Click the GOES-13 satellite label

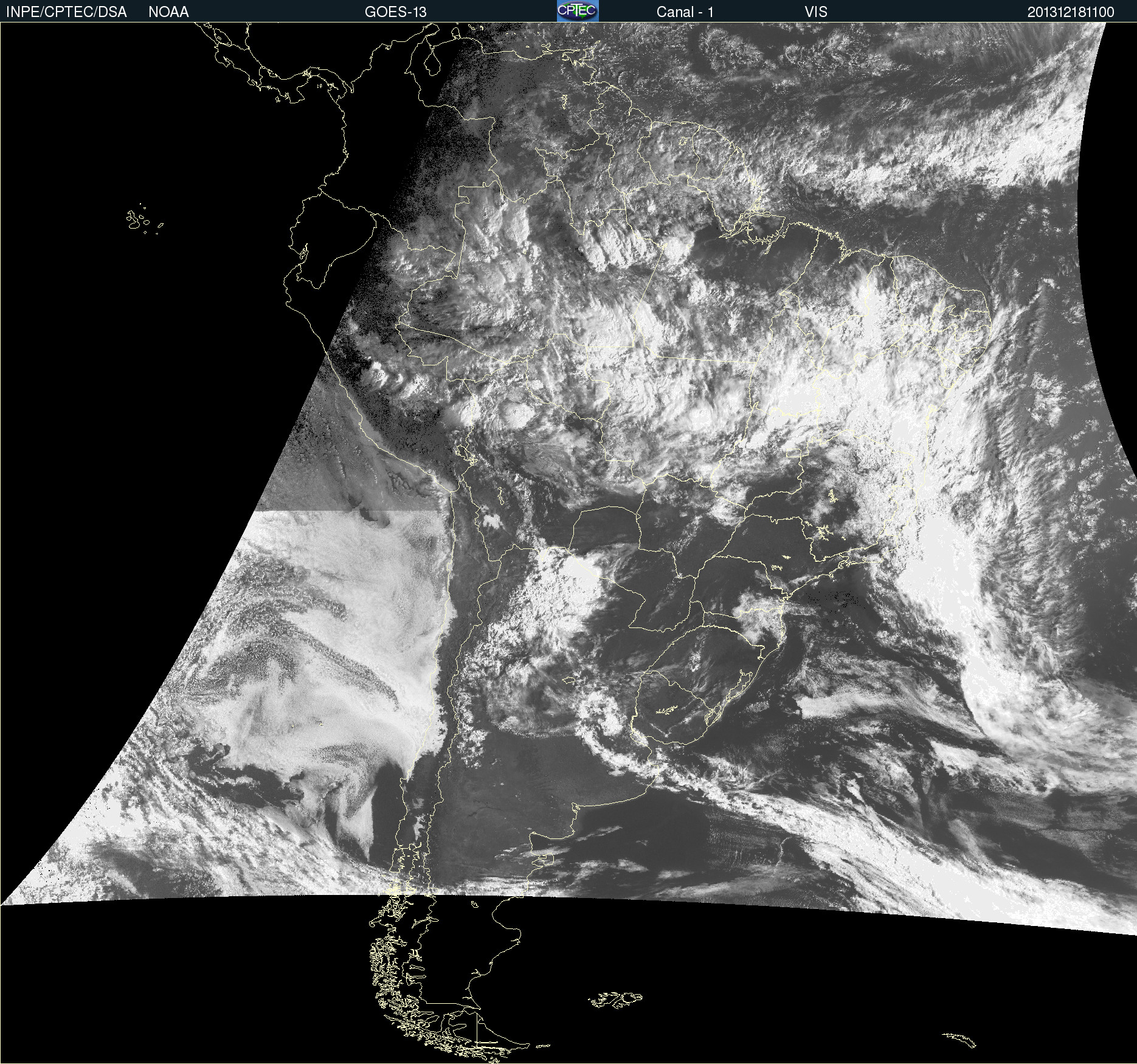(x=396, y=12)
